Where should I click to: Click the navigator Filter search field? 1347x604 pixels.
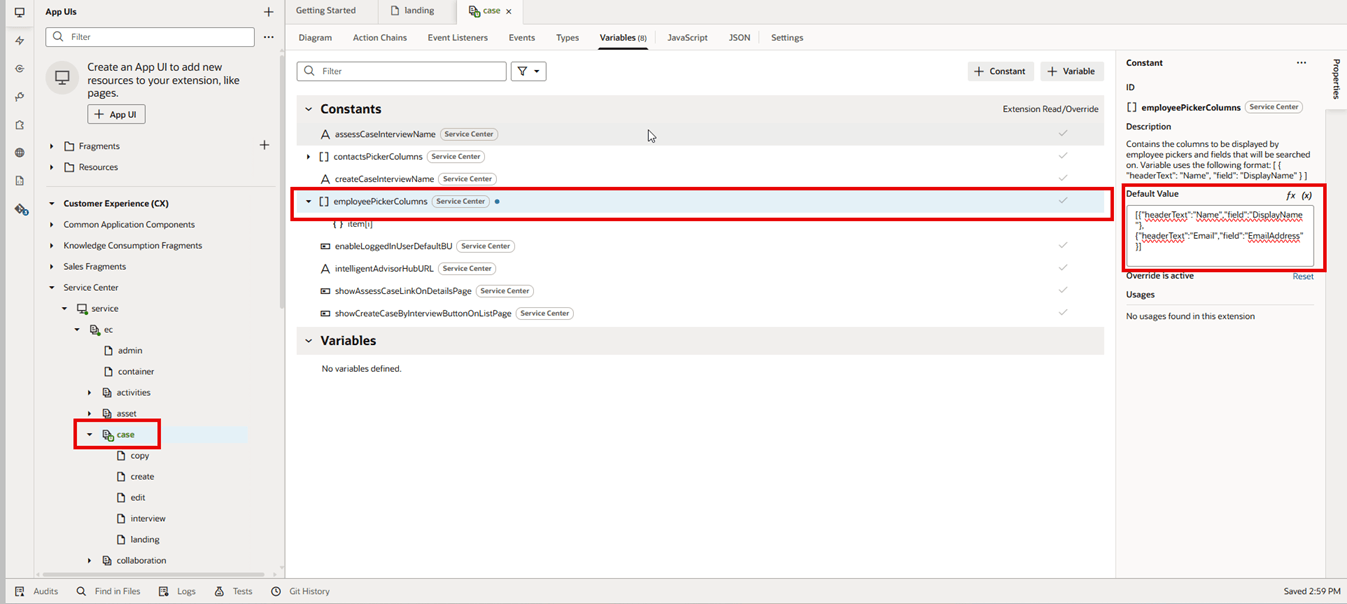150,37
